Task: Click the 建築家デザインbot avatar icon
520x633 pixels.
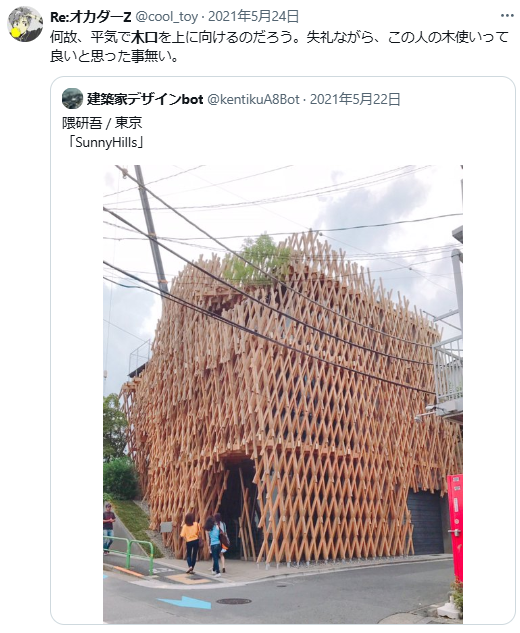Action: point(73,99)
